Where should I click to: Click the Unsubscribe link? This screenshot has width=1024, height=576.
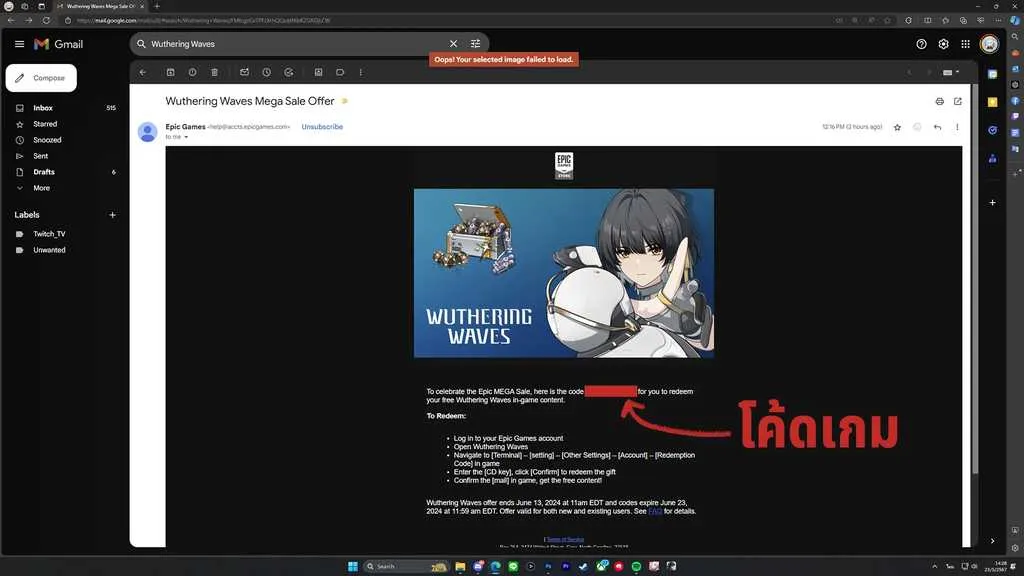tap(322, 127)
